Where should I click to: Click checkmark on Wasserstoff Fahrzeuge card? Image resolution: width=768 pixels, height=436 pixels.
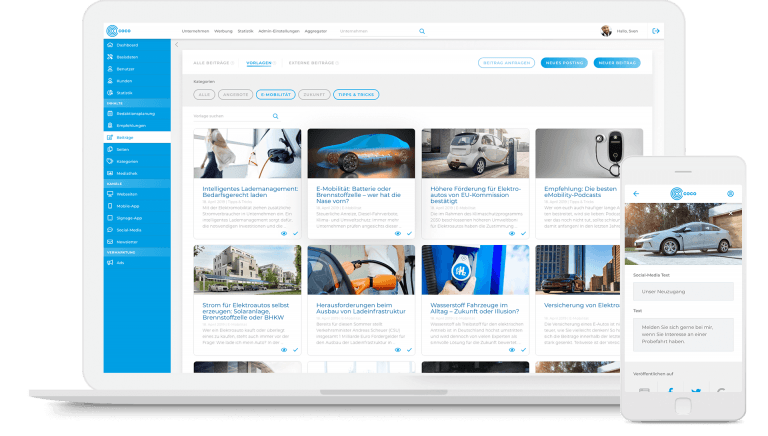(523, 350)
